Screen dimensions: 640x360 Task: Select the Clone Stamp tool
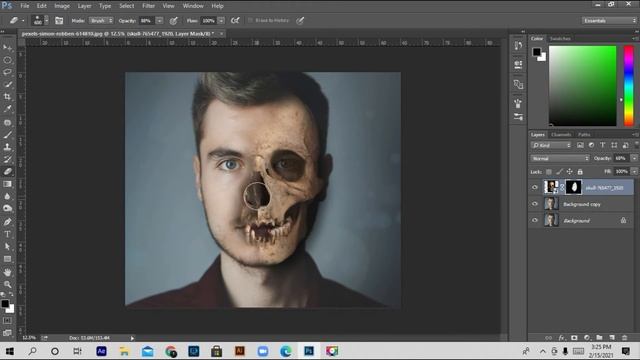[x=7, y=147]
